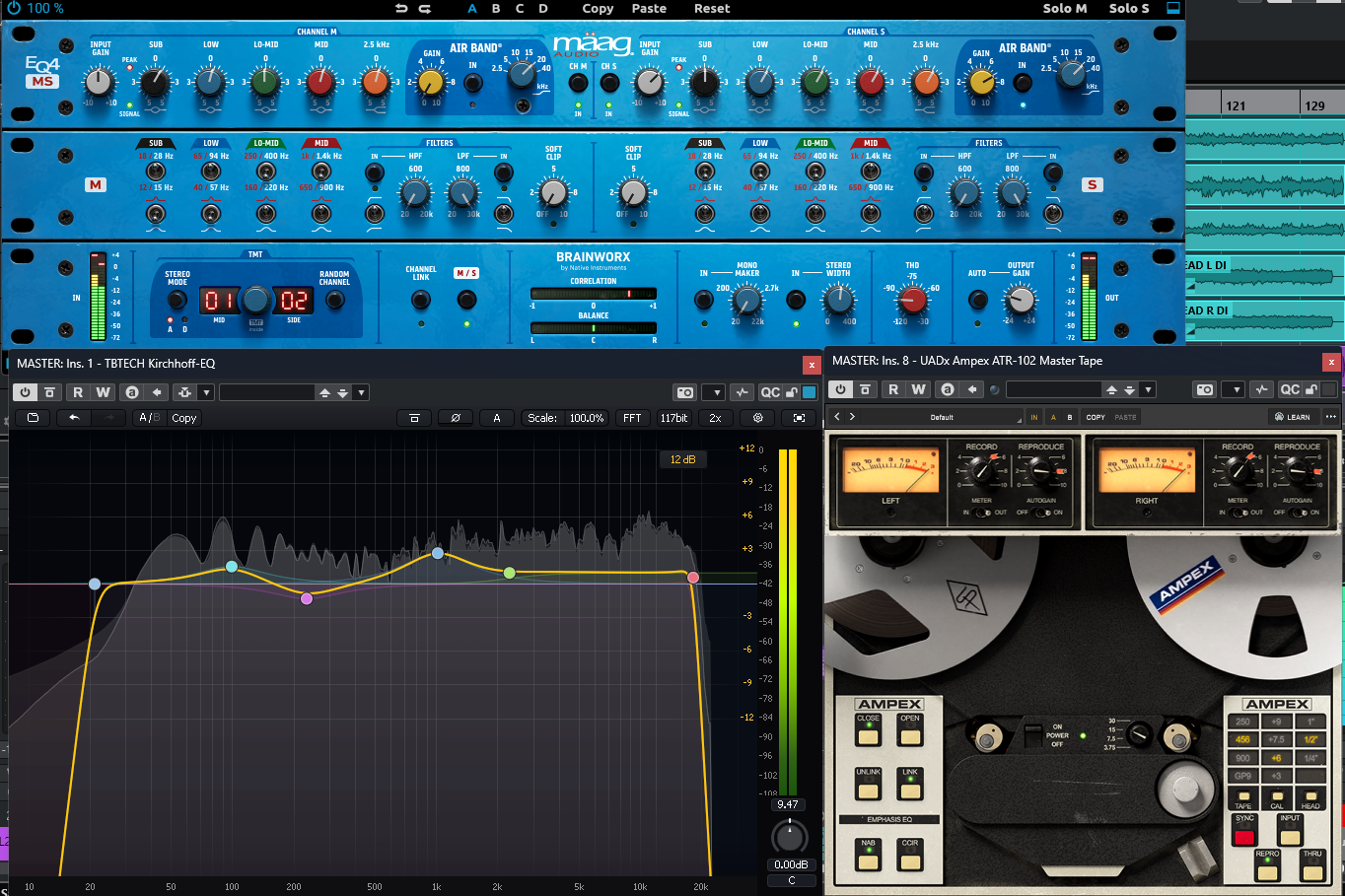Screen dimensions: 1345x896
Task: Bypass the Kirchhoff-EQ plugin with power icon
Action: (25, 392)
